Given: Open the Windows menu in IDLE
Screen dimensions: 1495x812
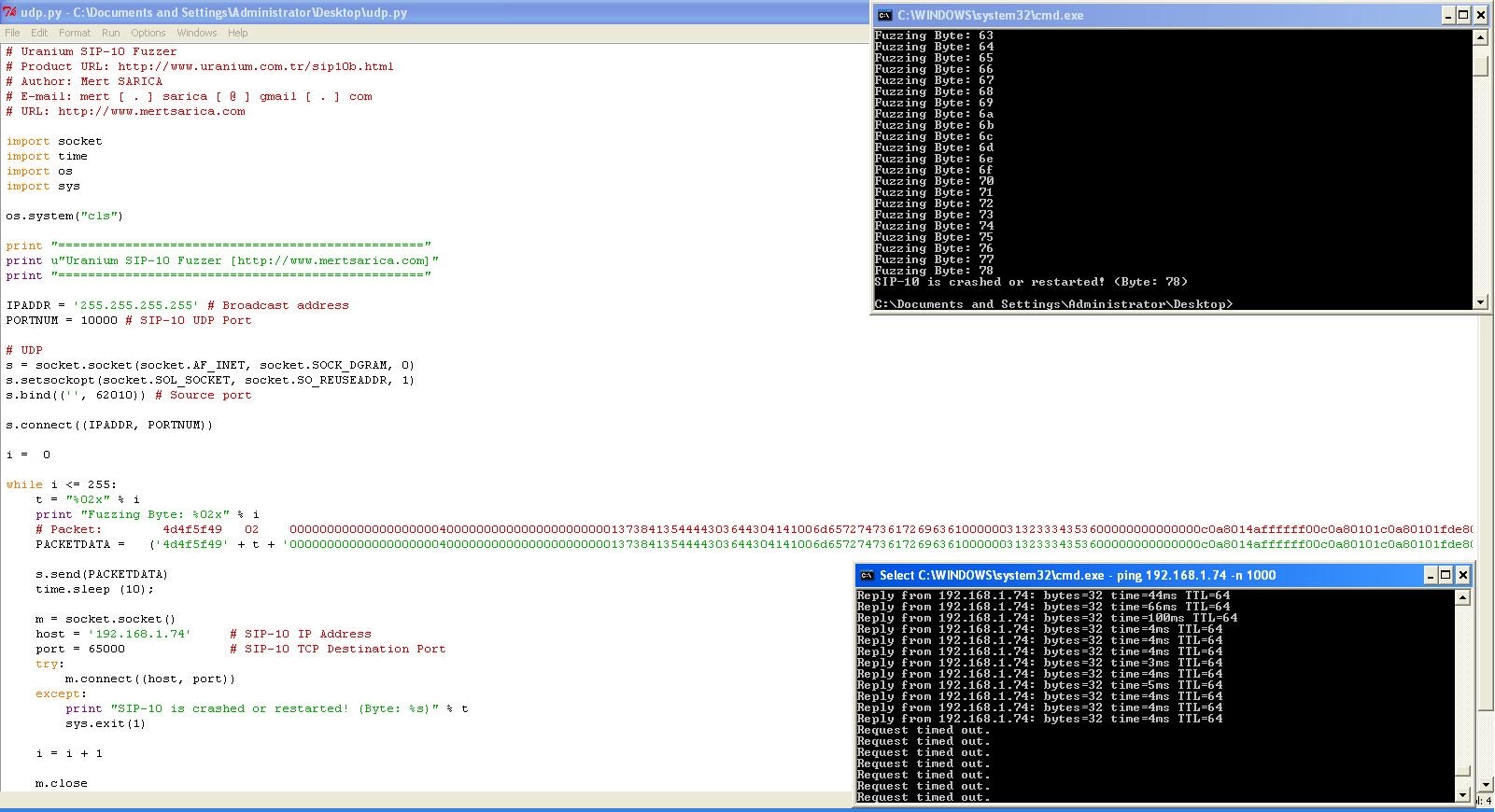Looking at the screenshot, I should 197,33.
